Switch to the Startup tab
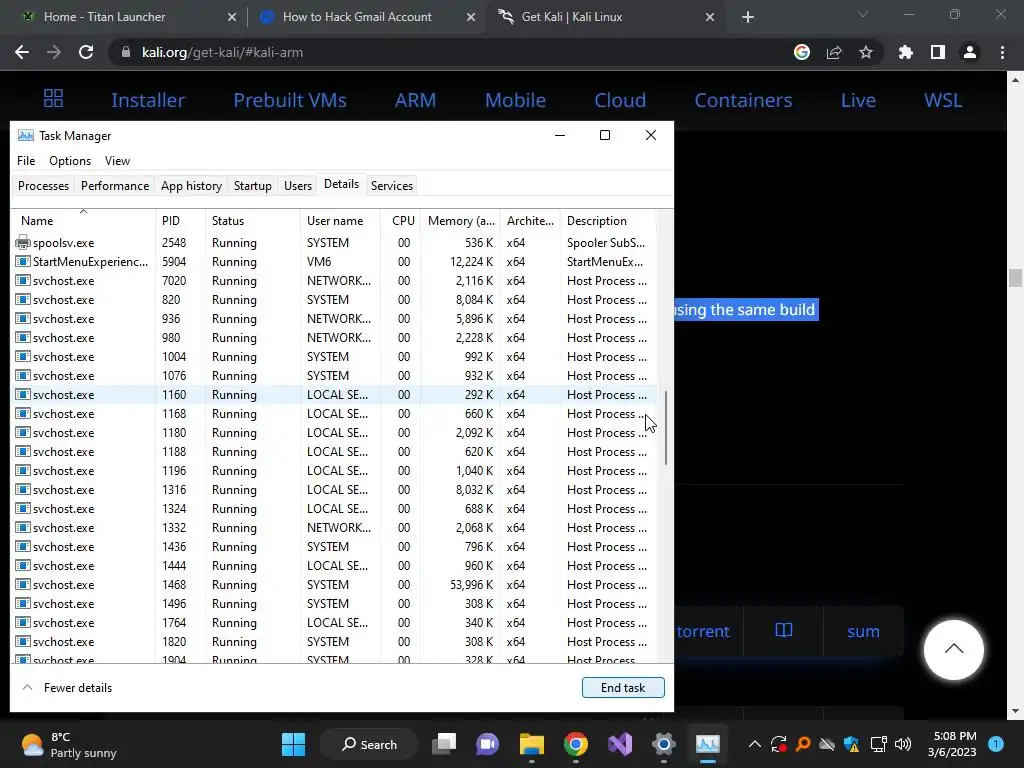Image resolution: width=1024 pixels, height=768 pixels. 253,186
